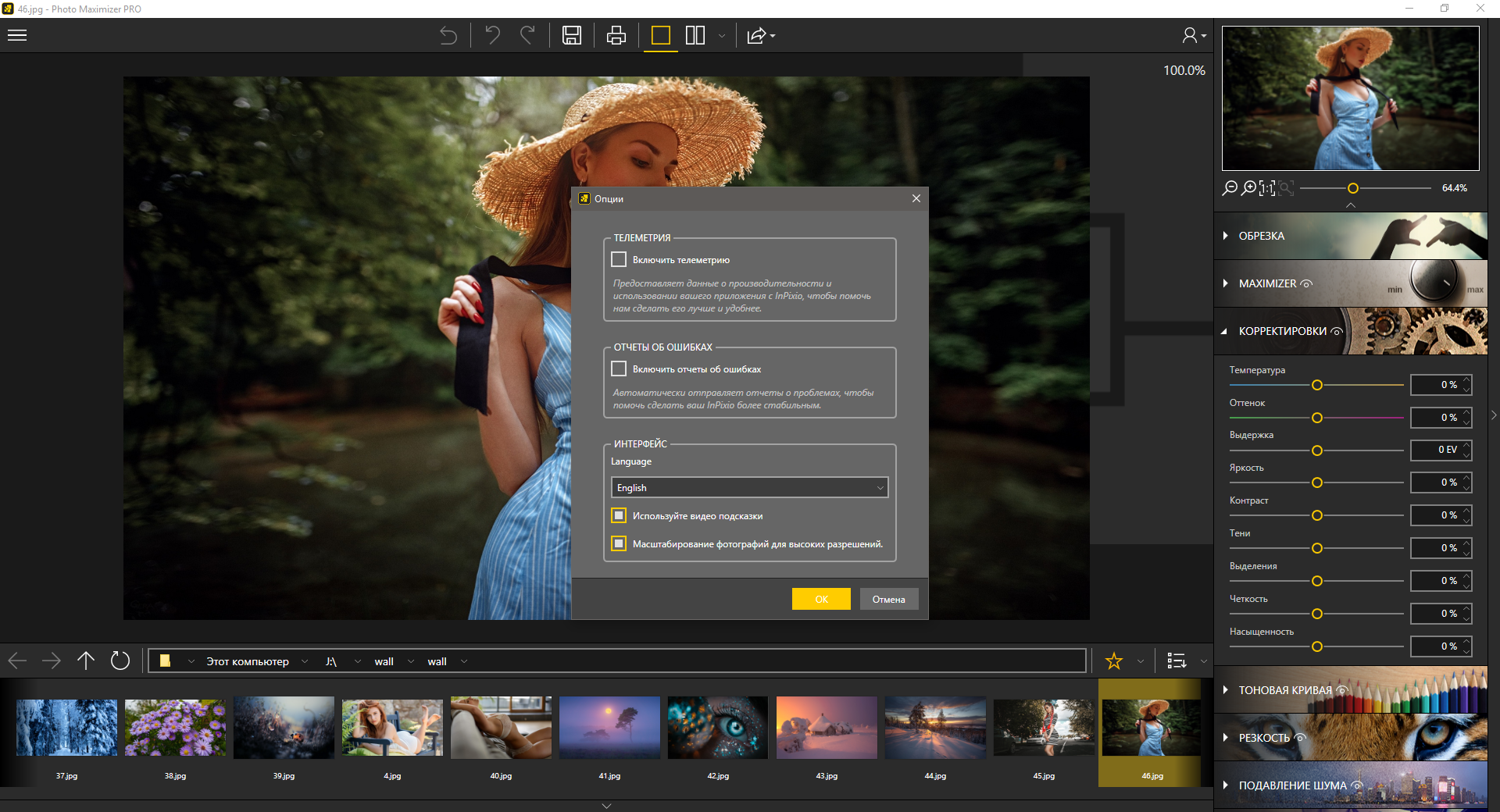Image resolution: width=1500 pixels, height=812 pixels.
Task: Undo the last action
Action: click(492, 35)
